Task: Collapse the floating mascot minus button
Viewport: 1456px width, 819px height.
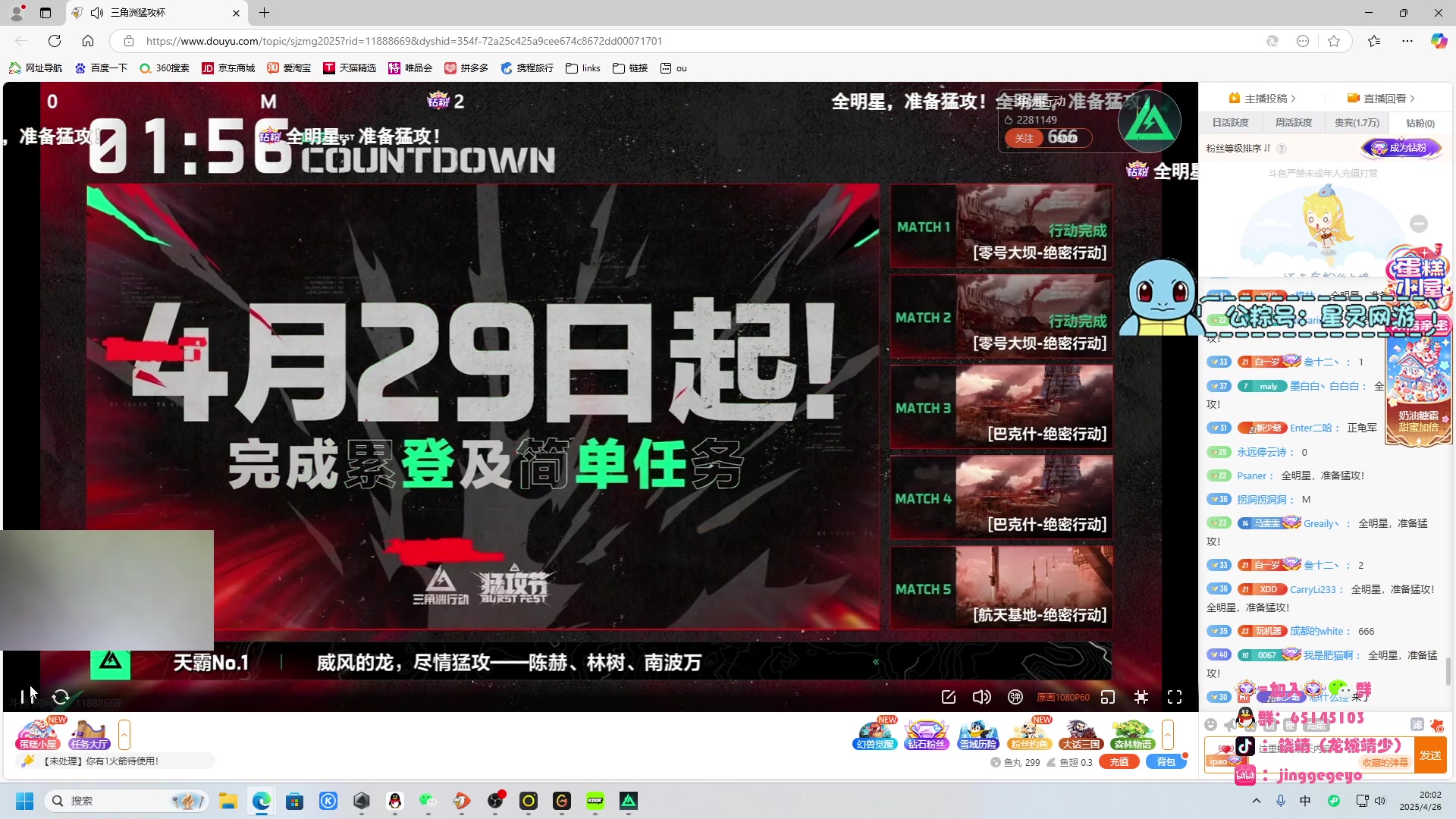Action: click(1419, 223)
